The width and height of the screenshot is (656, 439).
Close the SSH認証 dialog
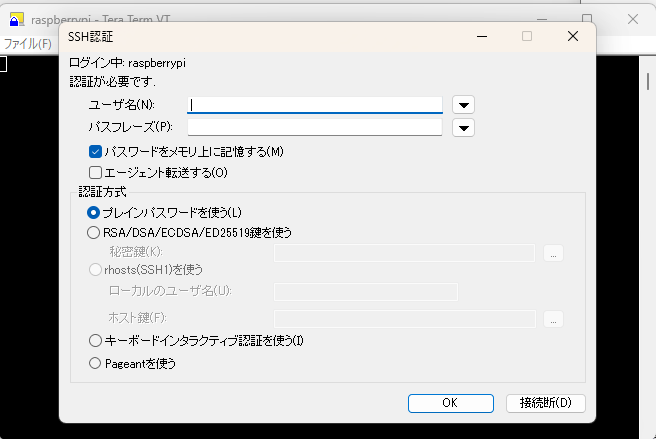pos(573,36)
